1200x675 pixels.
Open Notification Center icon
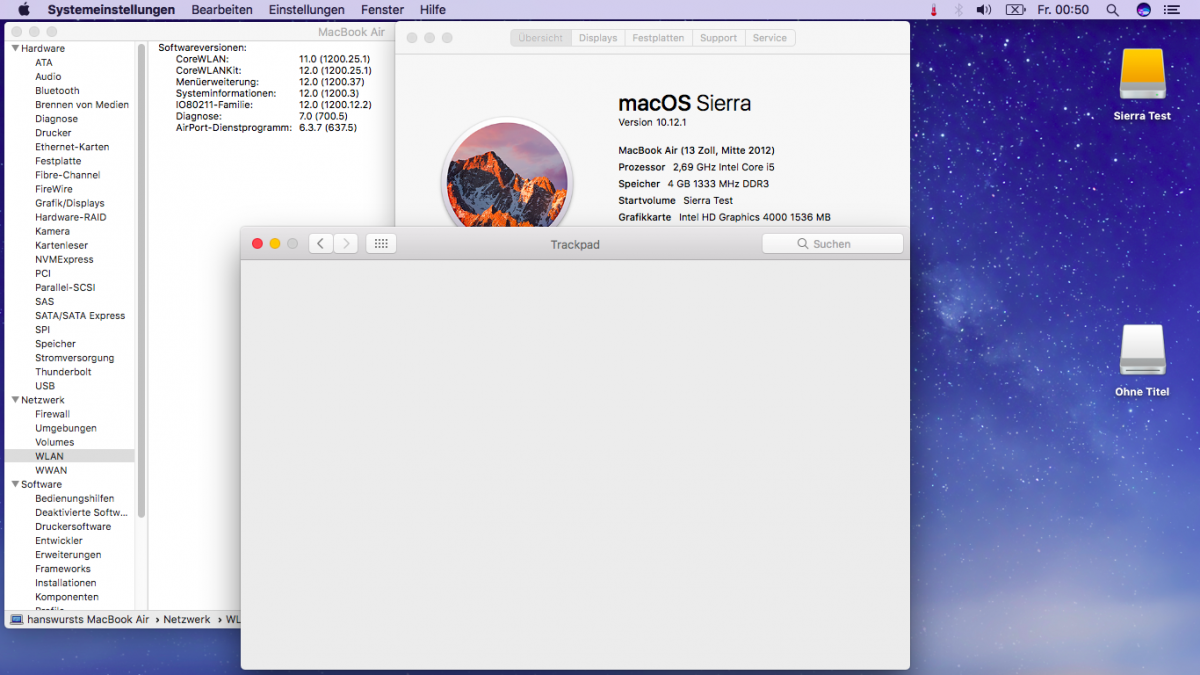1174,10
